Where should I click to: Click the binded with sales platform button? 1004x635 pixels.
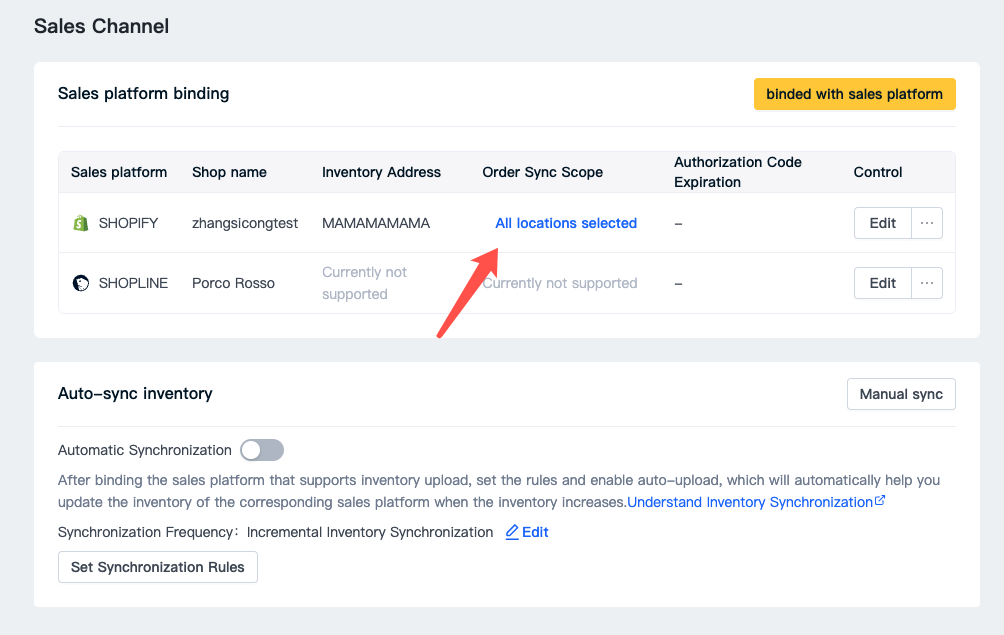[x=854, y=94]
